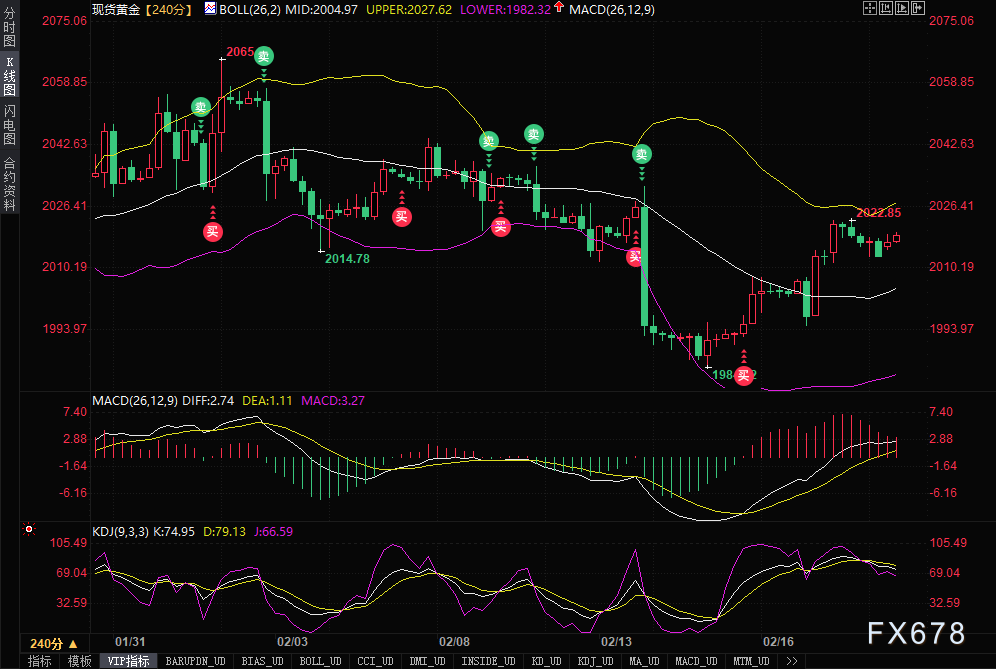Click the red gear icon beside KDJ
Image resolution: width=996 pixels, height=669 pixels.
coord(29,529)
